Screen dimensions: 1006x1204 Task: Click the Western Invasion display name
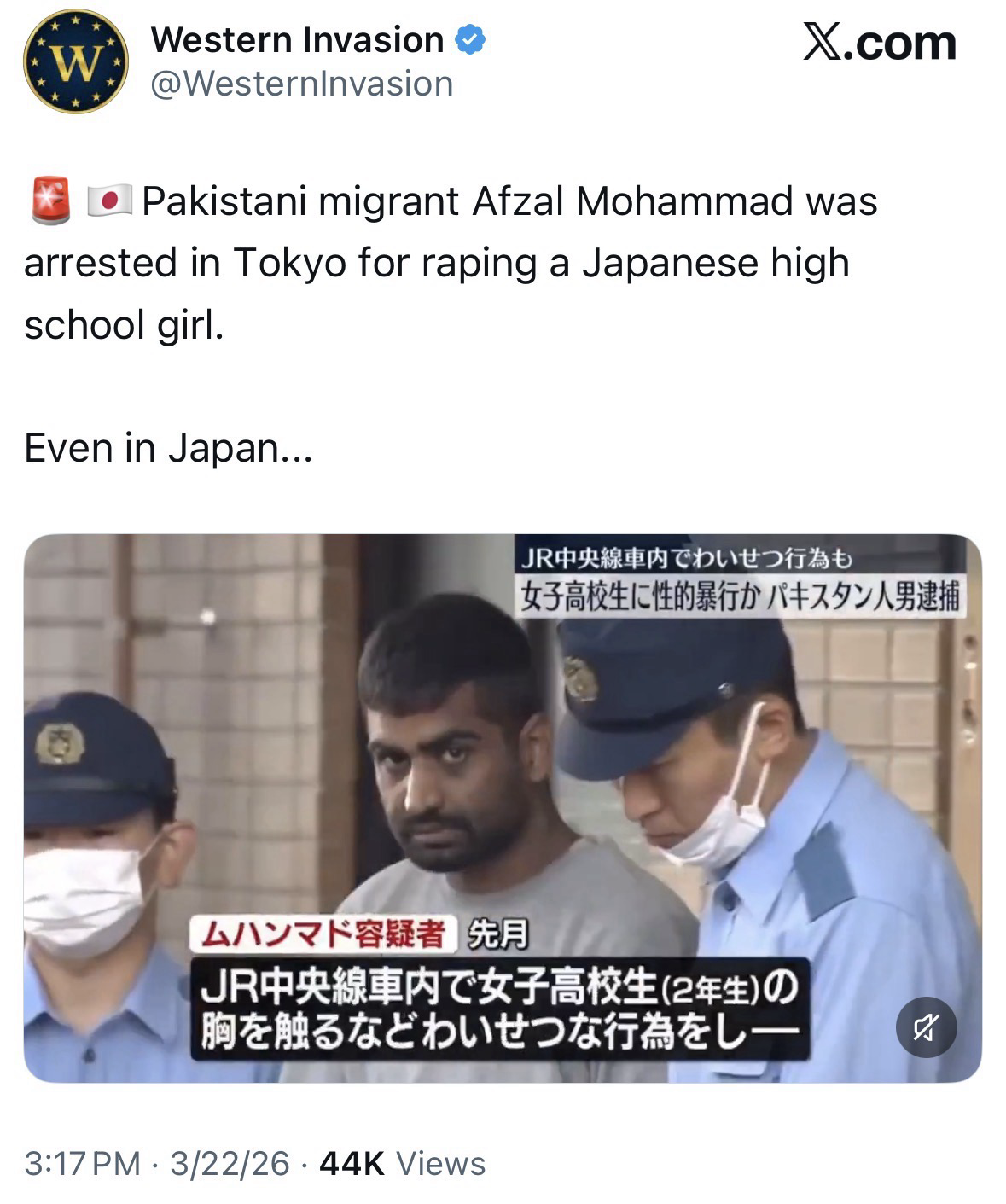pyautogui.click(x=297, y=40)
